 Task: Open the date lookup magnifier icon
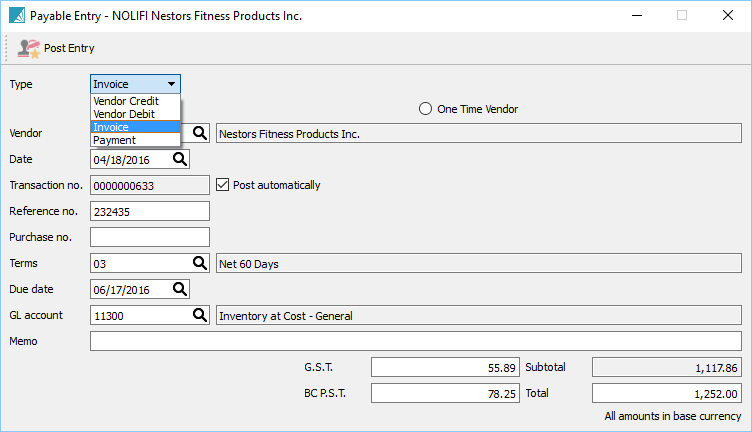tap(180, 159)
